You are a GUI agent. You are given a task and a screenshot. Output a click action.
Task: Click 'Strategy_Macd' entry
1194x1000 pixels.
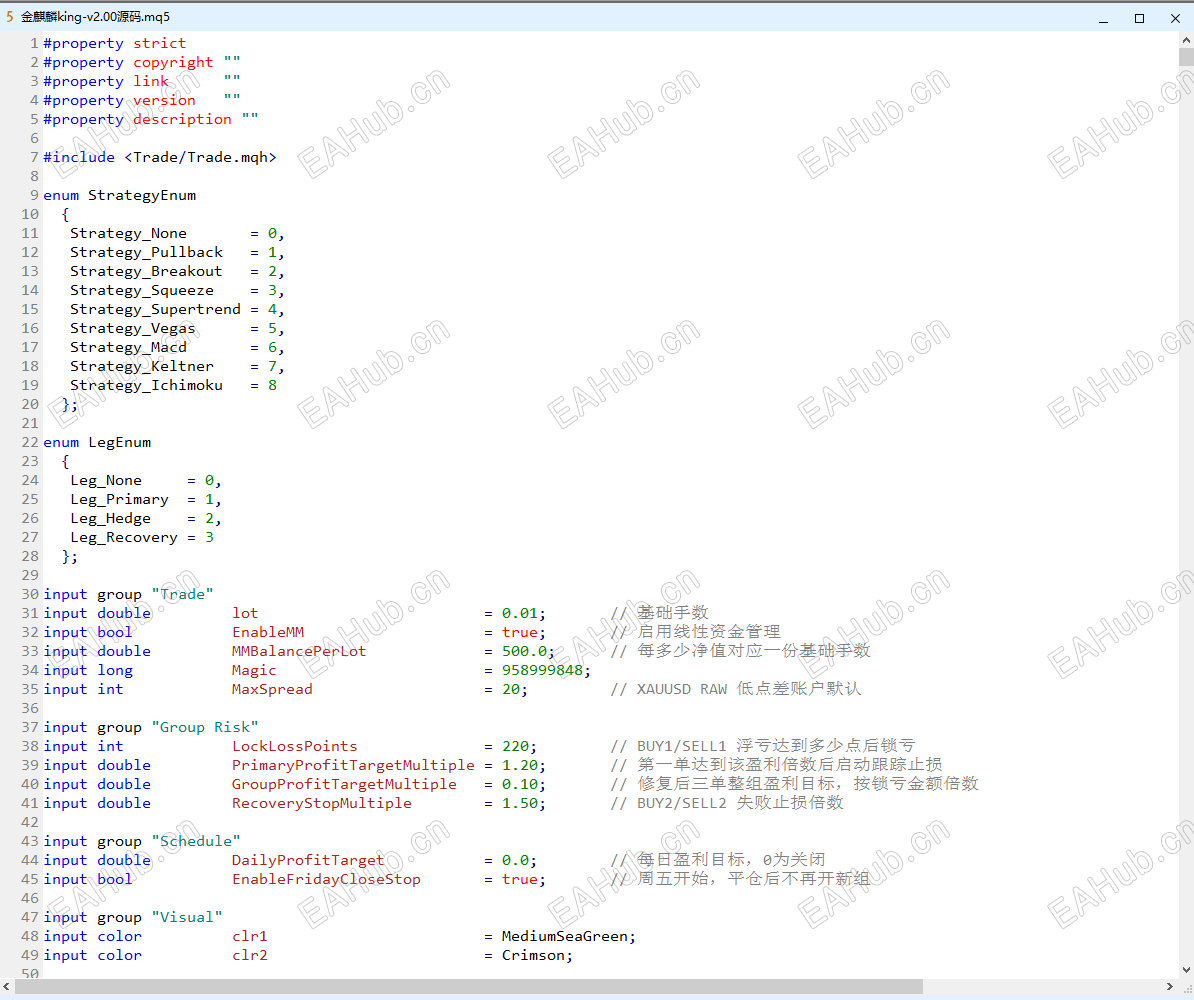click(128, 348)
